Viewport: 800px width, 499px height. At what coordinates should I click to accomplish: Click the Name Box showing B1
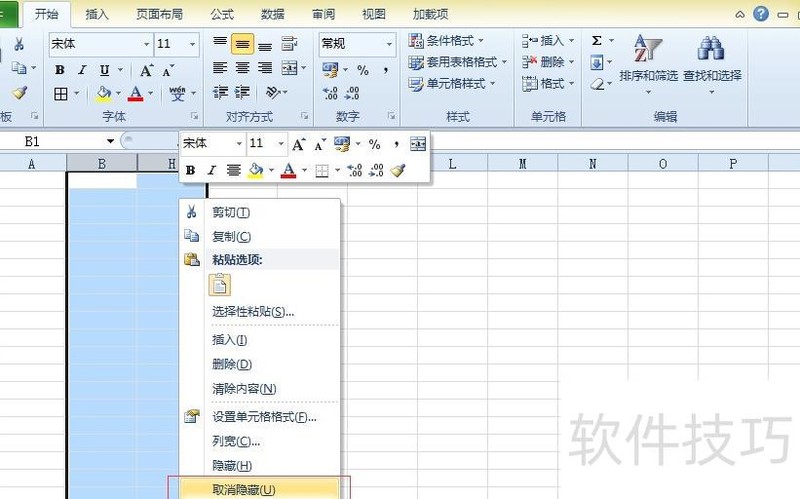coord(52,141)
